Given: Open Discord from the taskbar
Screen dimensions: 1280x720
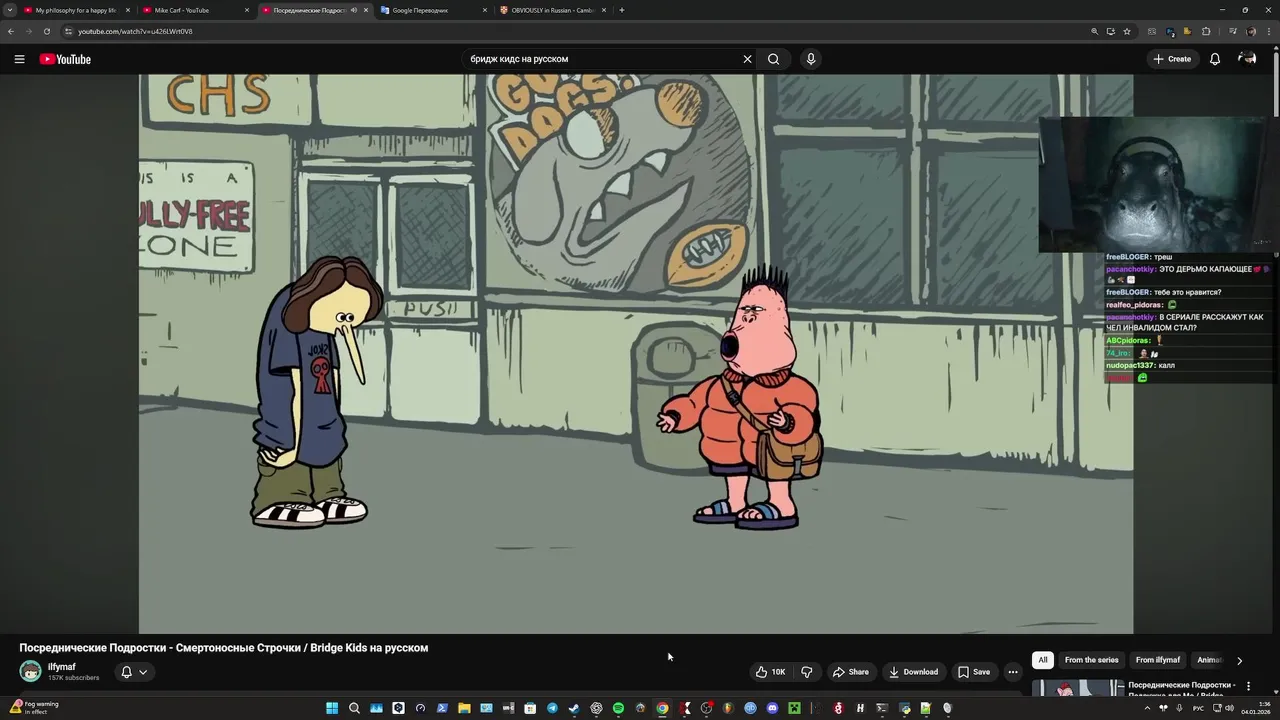Looking at the screenshot, I should [x=772, y=708].
